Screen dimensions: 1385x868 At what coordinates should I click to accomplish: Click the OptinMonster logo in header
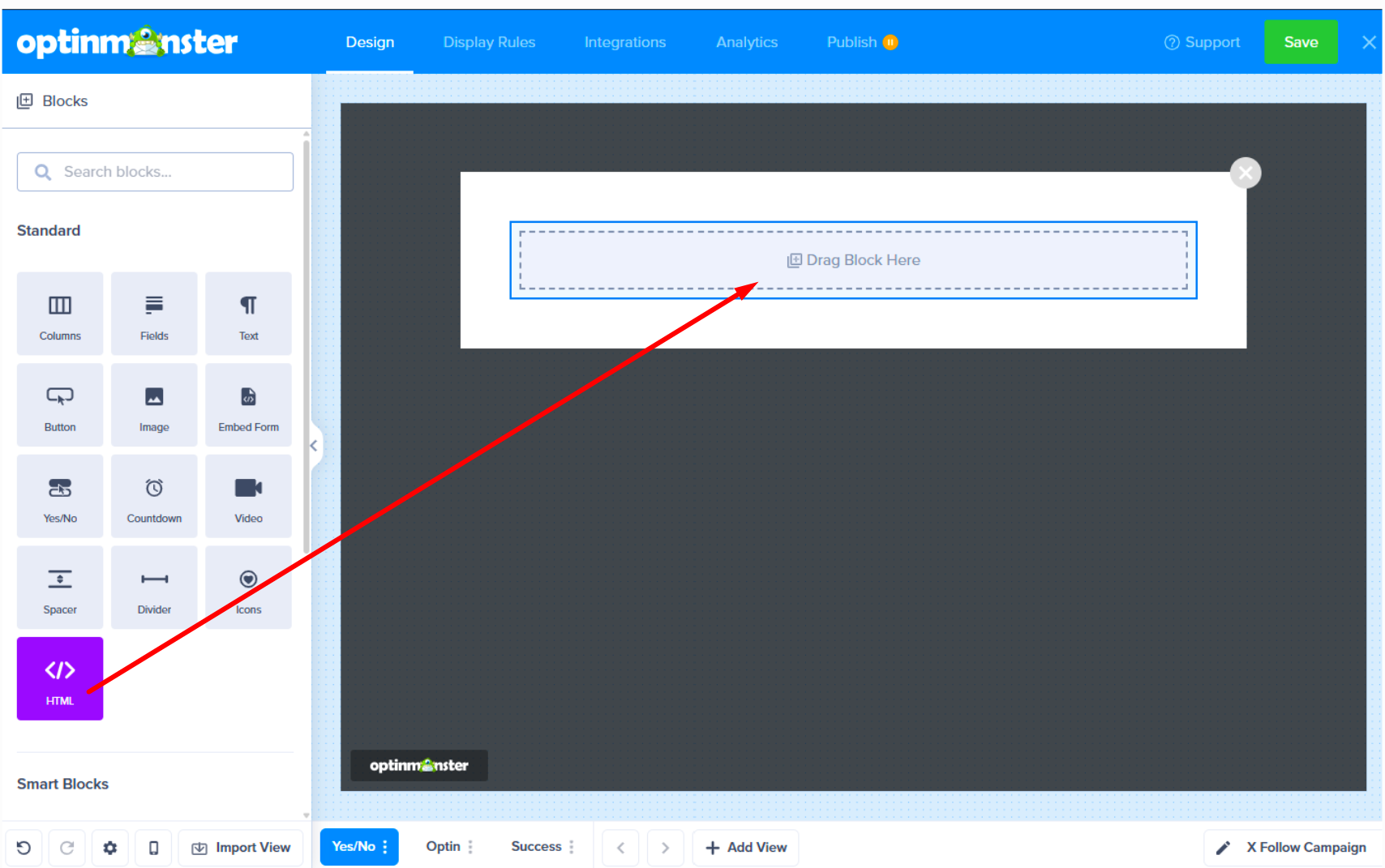[x=126, y=41]
